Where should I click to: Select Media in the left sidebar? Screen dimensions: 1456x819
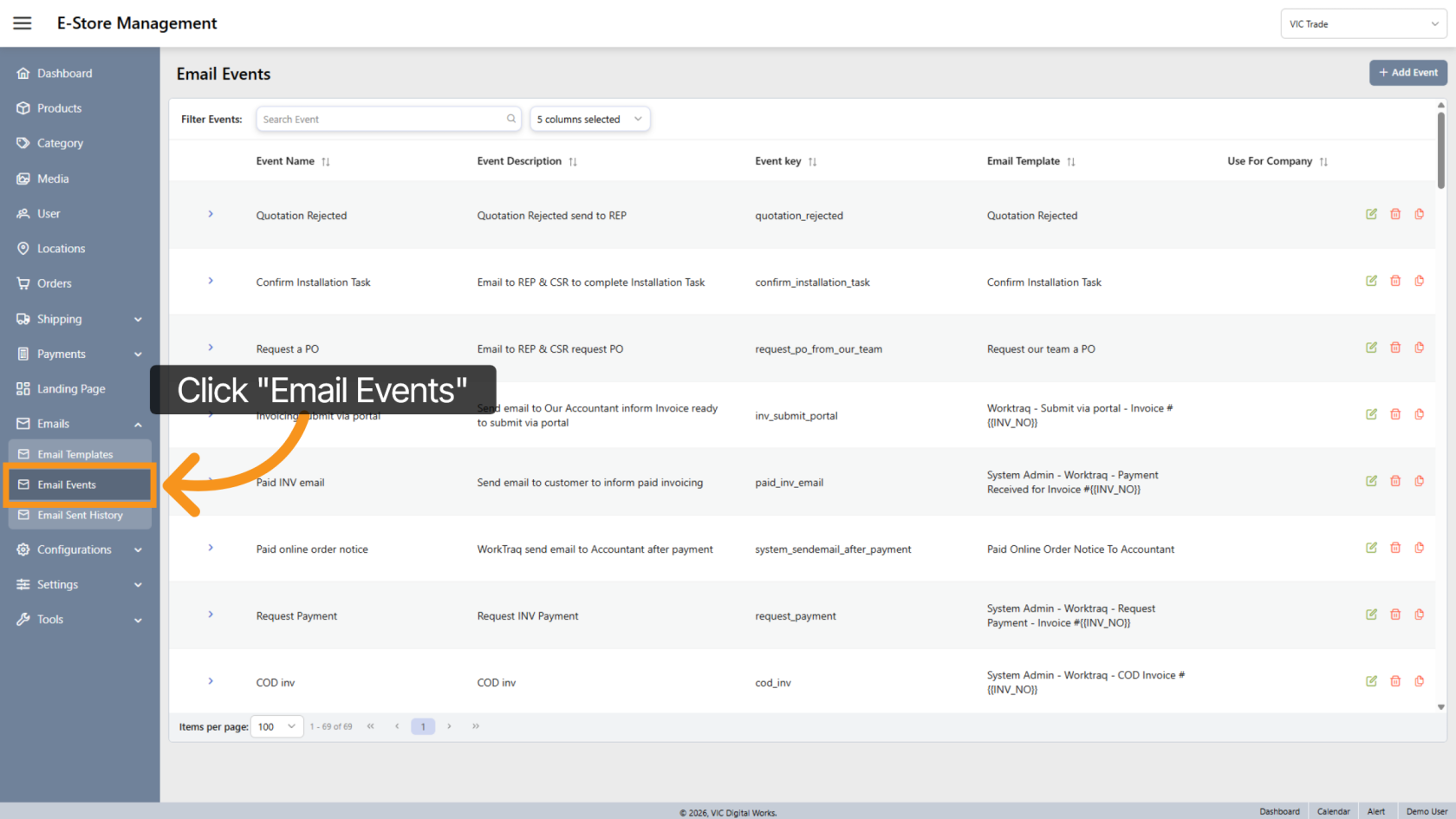(53, 179)
